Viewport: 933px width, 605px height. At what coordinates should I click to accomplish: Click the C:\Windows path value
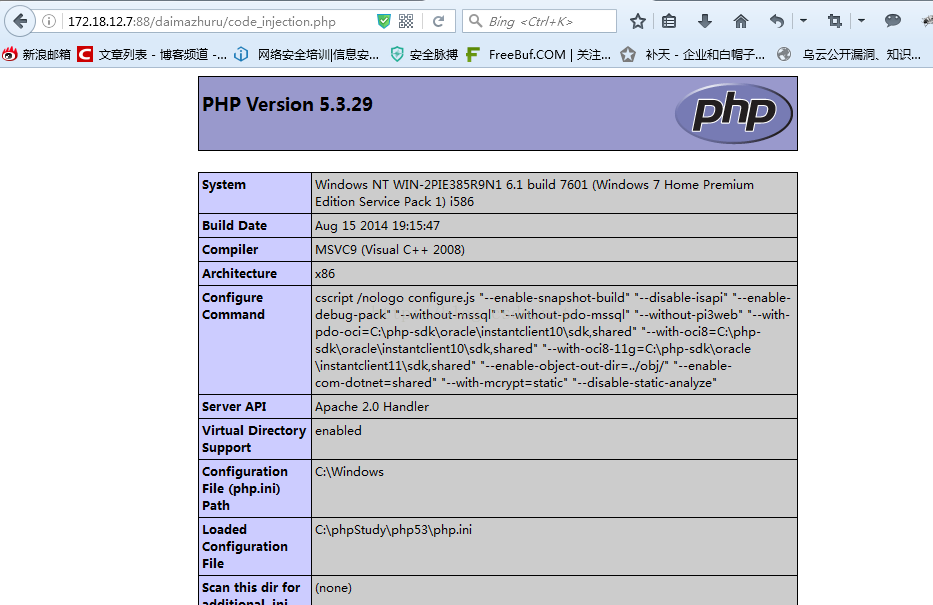[349, 471]
